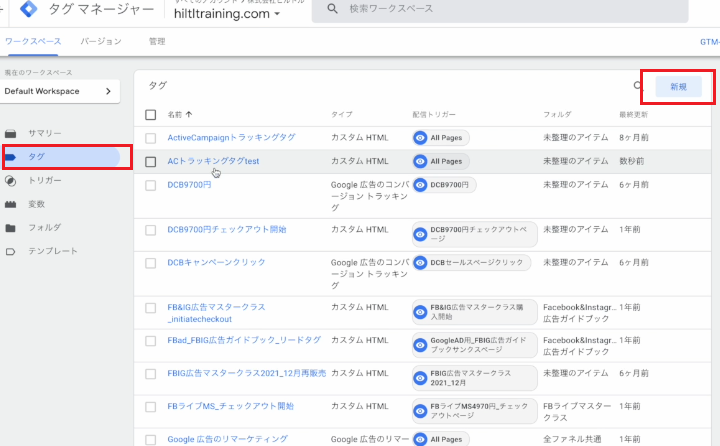Click the All Pages chip in Google 広告のリマーケティング row

click(x=441, y=439)
